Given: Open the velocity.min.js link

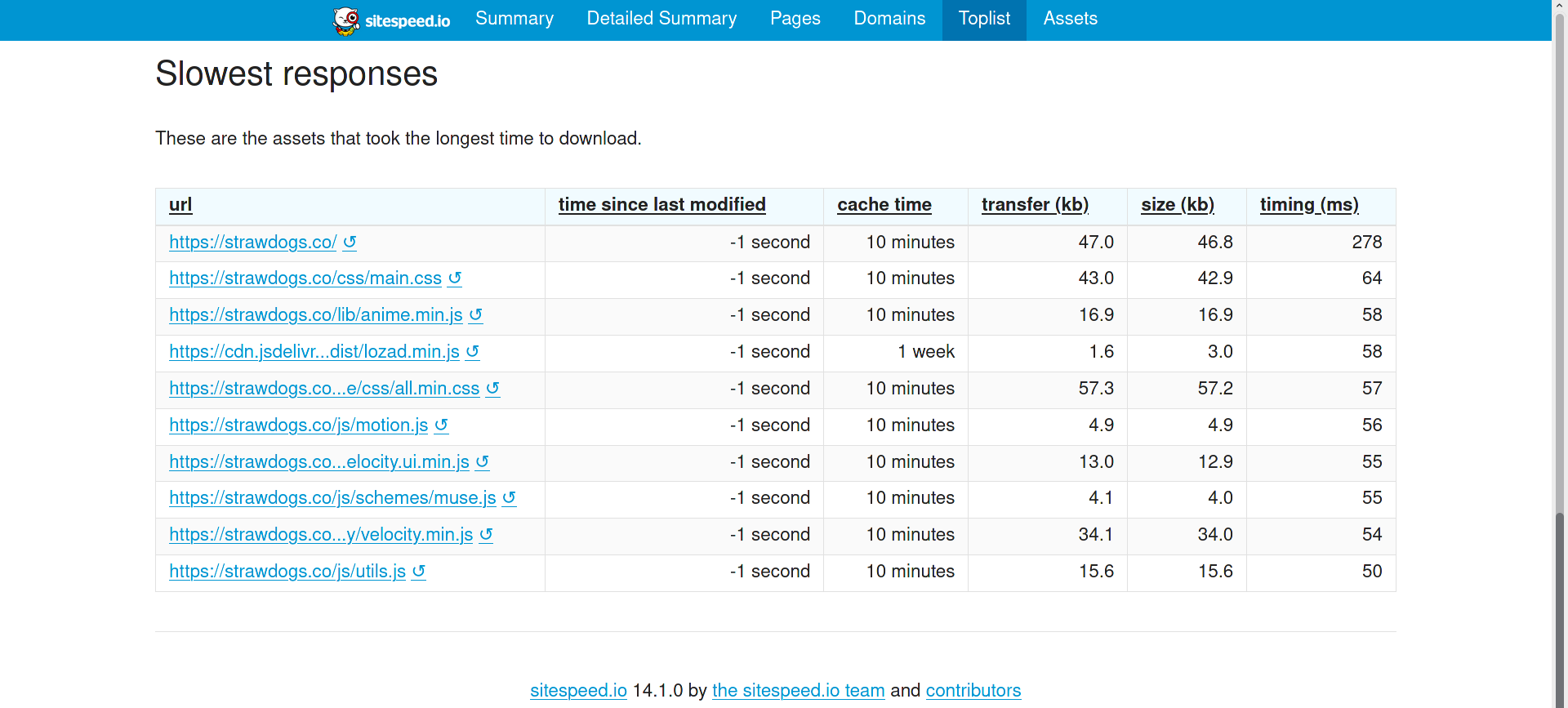Looking at the screenshot, I should point(321,534).
